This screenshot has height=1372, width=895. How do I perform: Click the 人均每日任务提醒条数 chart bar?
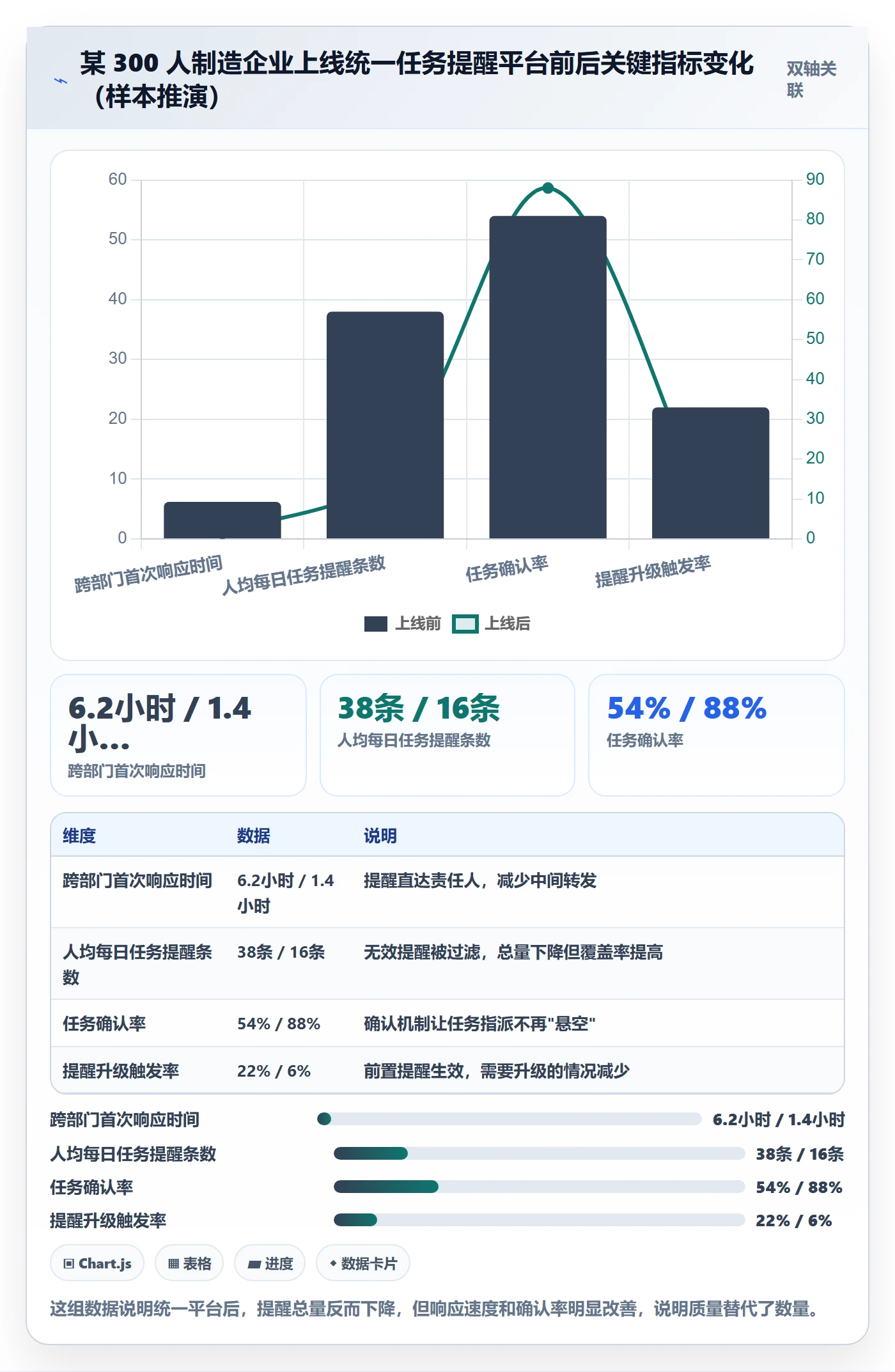click(x=385, y=425)
